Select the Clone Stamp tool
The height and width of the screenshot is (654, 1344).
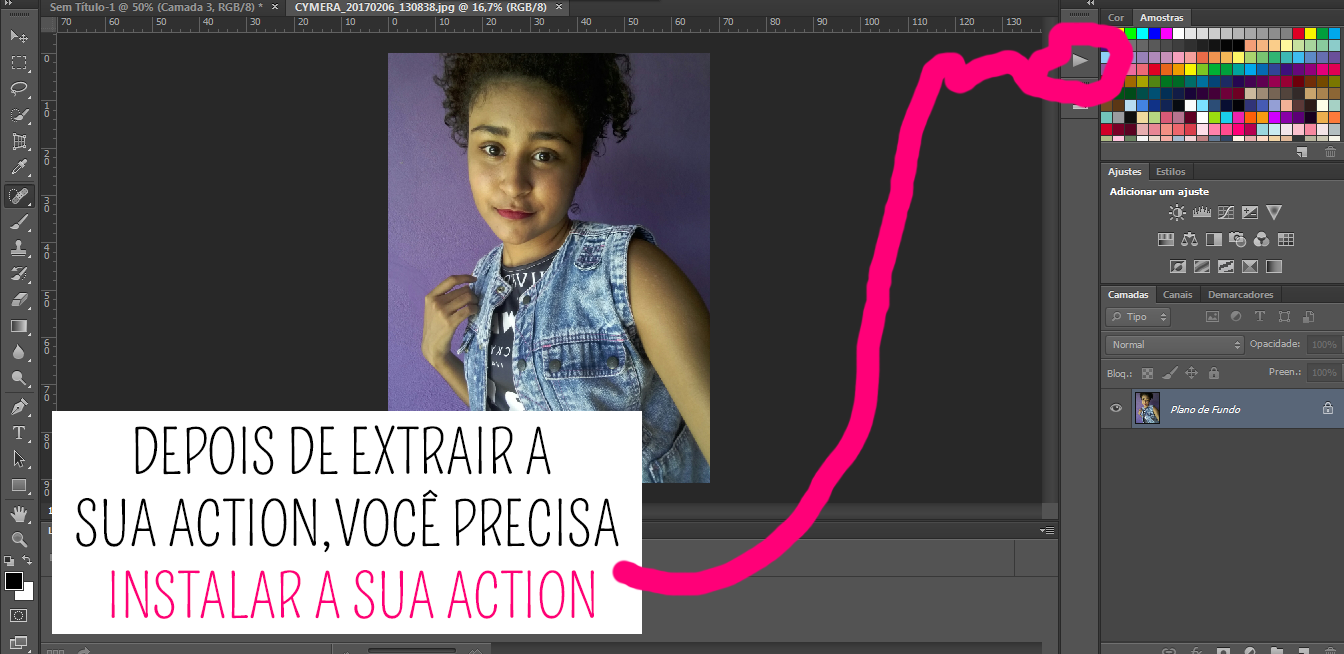click(x=19, y=248)
